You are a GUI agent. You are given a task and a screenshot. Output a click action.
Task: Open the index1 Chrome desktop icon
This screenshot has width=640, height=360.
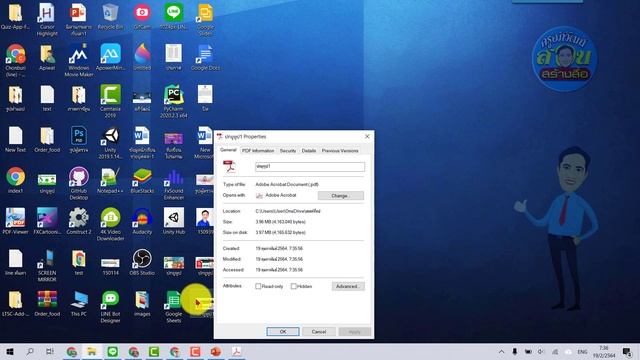[16, 181]
